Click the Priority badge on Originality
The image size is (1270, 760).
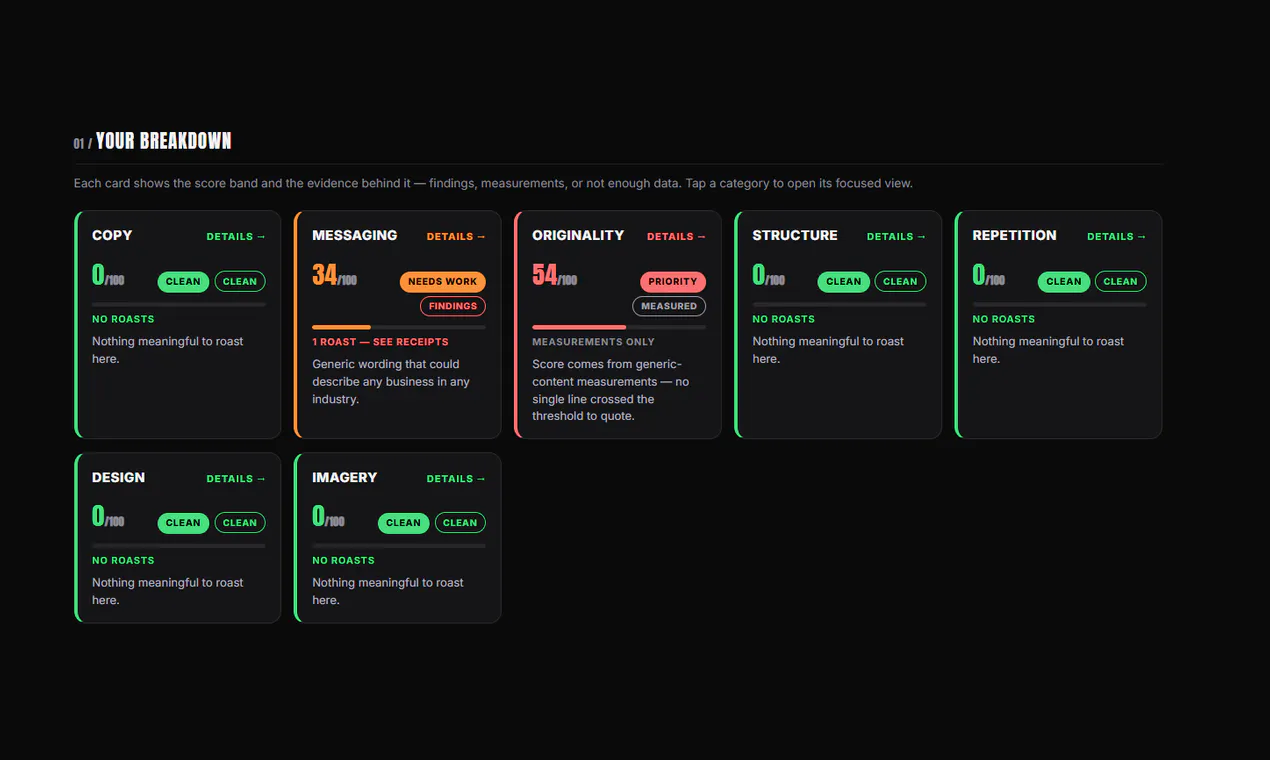click(673, 282)
